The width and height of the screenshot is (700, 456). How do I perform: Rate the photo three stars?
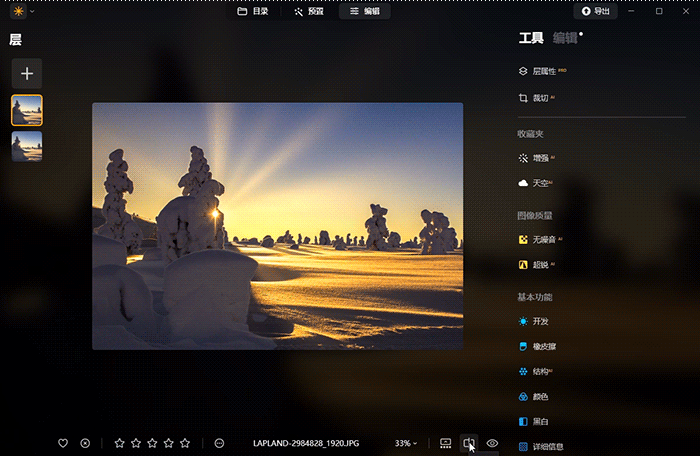152,443
